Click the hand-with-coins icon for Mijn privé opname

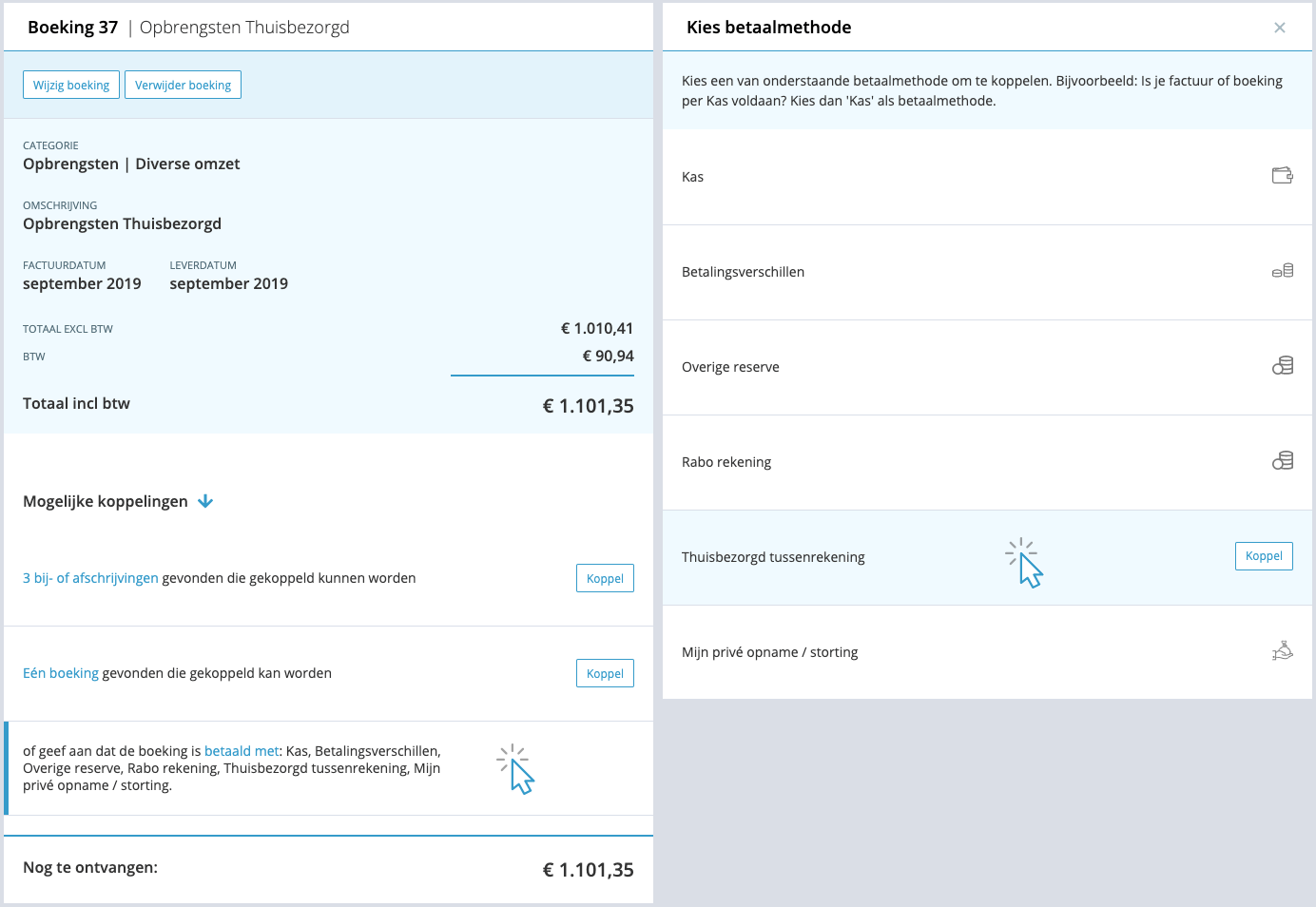pyautogui.click(x=1283, y=651)
